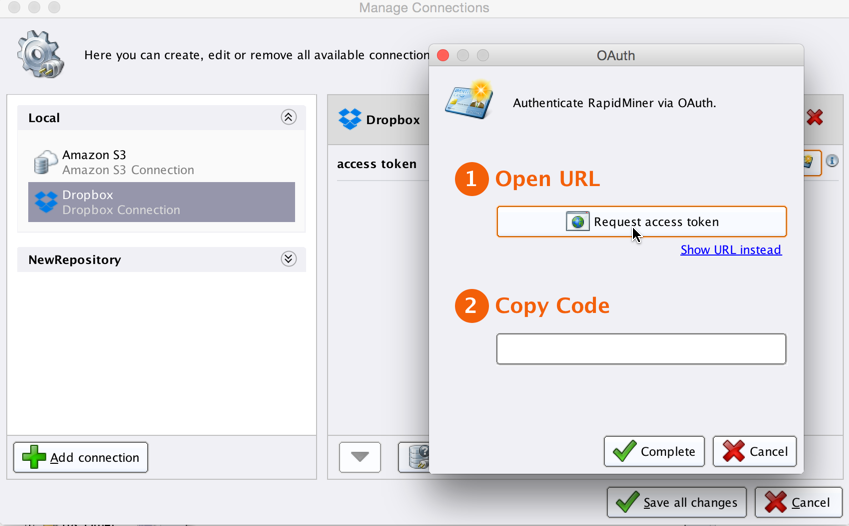
Task: Click the Request access token button
Action: pos(641,222)
